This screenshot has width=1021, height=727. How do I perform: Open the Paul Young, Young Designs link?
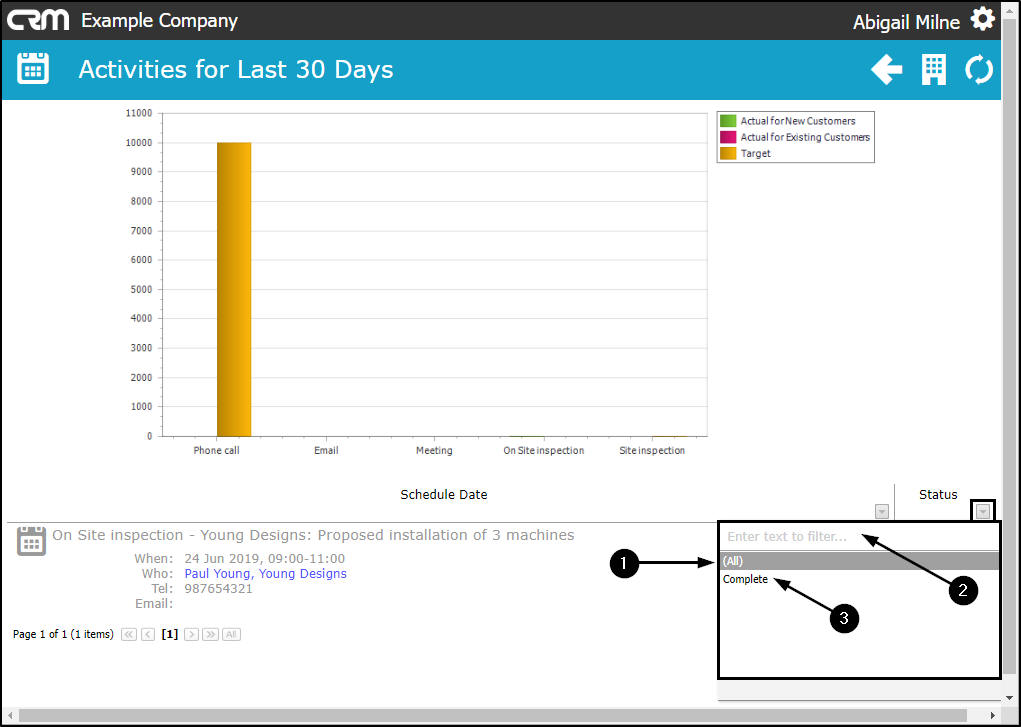(x=265, y=574)
